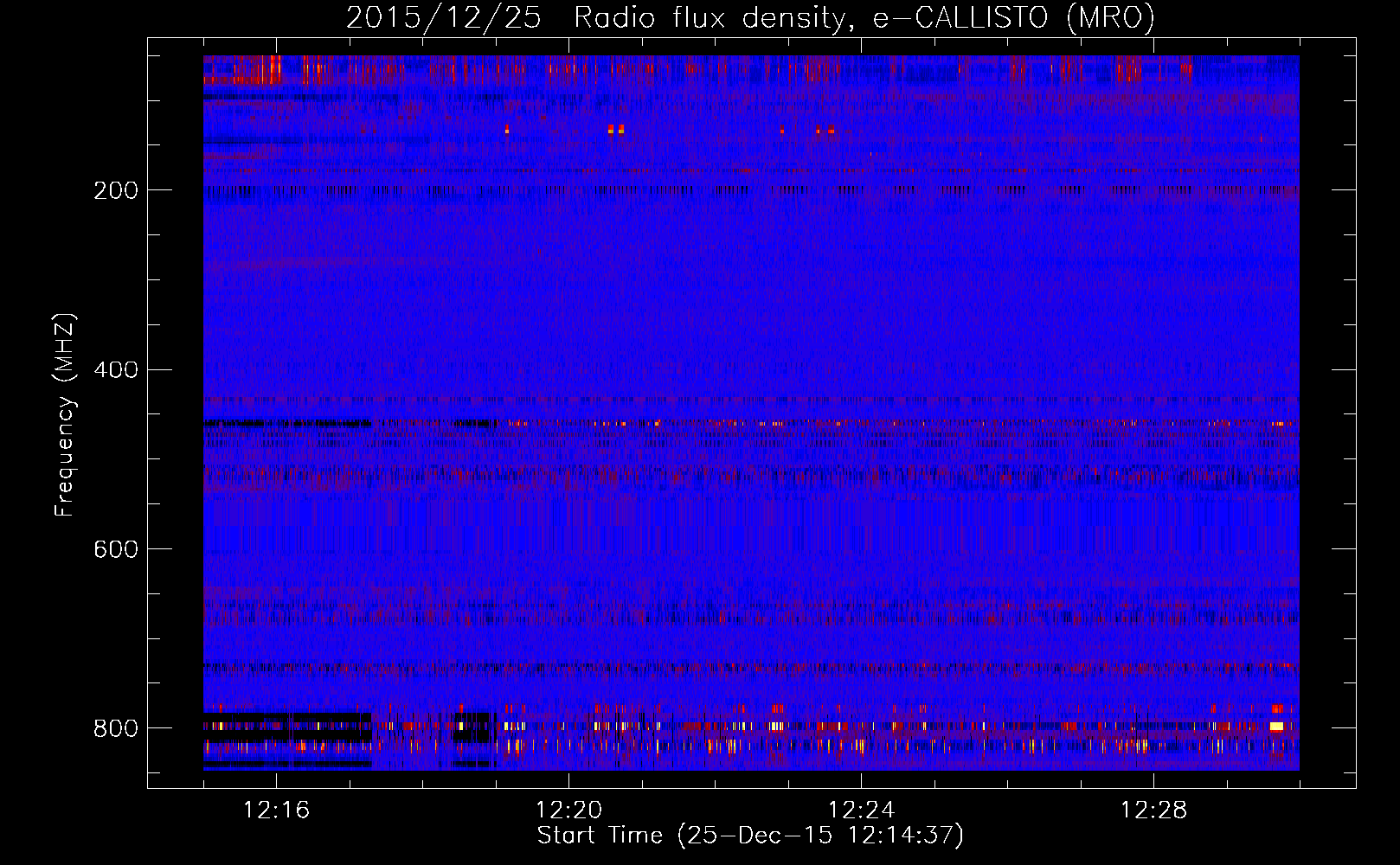This screenshot has height=865, width=1400.
Task: Click the 12:28 time tick label
Action: [1153, 811]
